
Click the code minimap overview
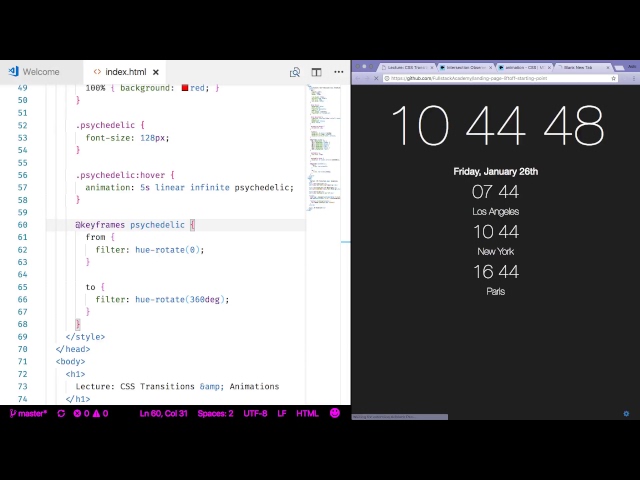click(324, 147)
